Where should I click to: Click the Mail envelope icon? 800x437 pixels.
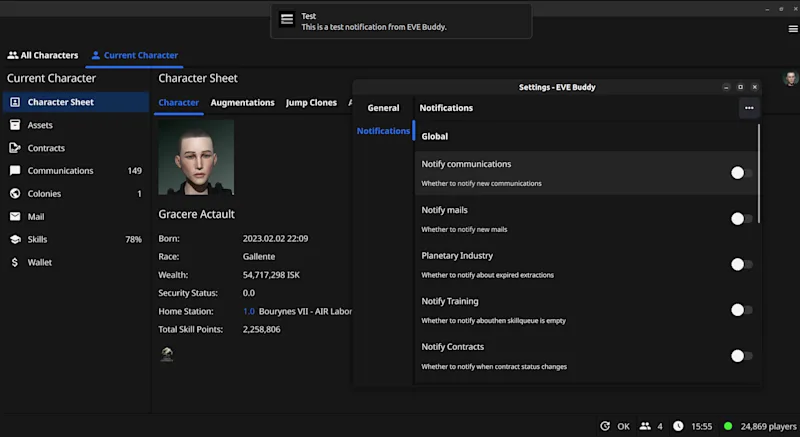point(15,216)
